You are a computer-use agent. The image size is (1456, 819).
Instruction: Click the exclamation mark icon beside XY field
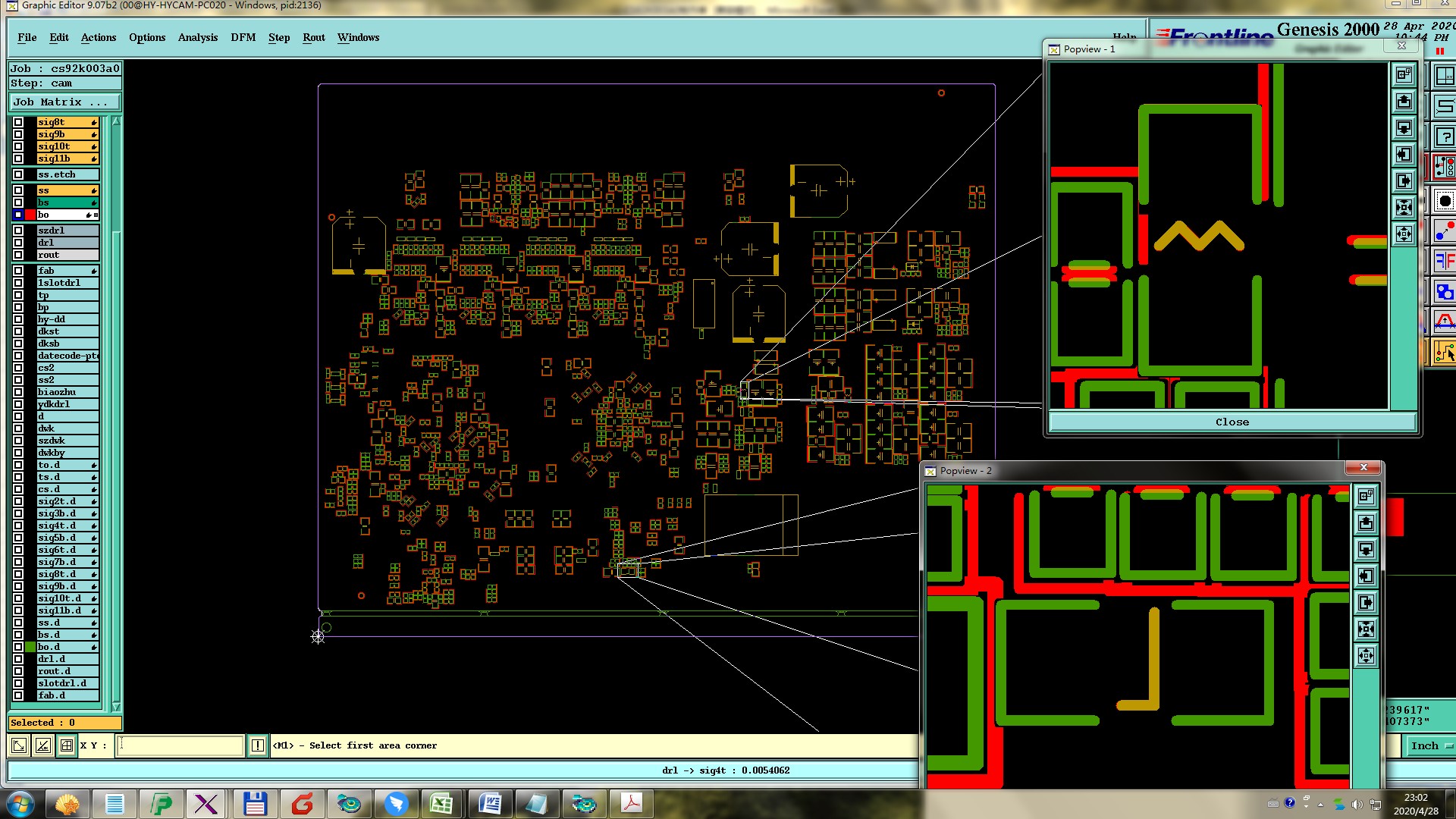258,745
